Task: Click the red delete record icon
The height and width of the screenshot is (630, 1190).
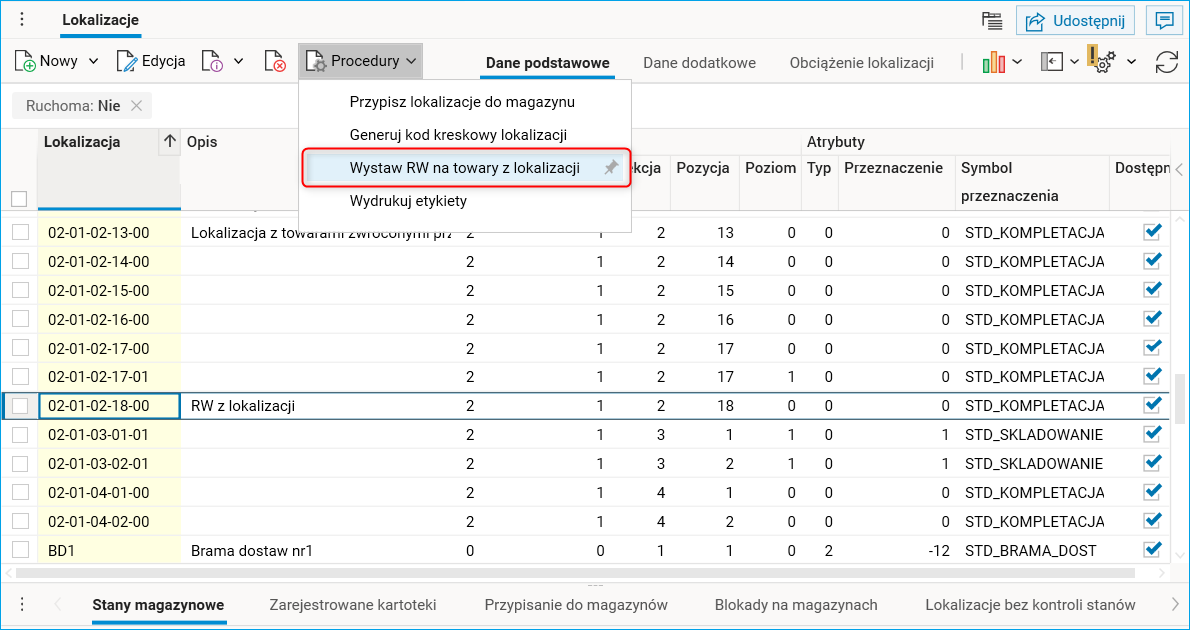Action: point(275,61)
